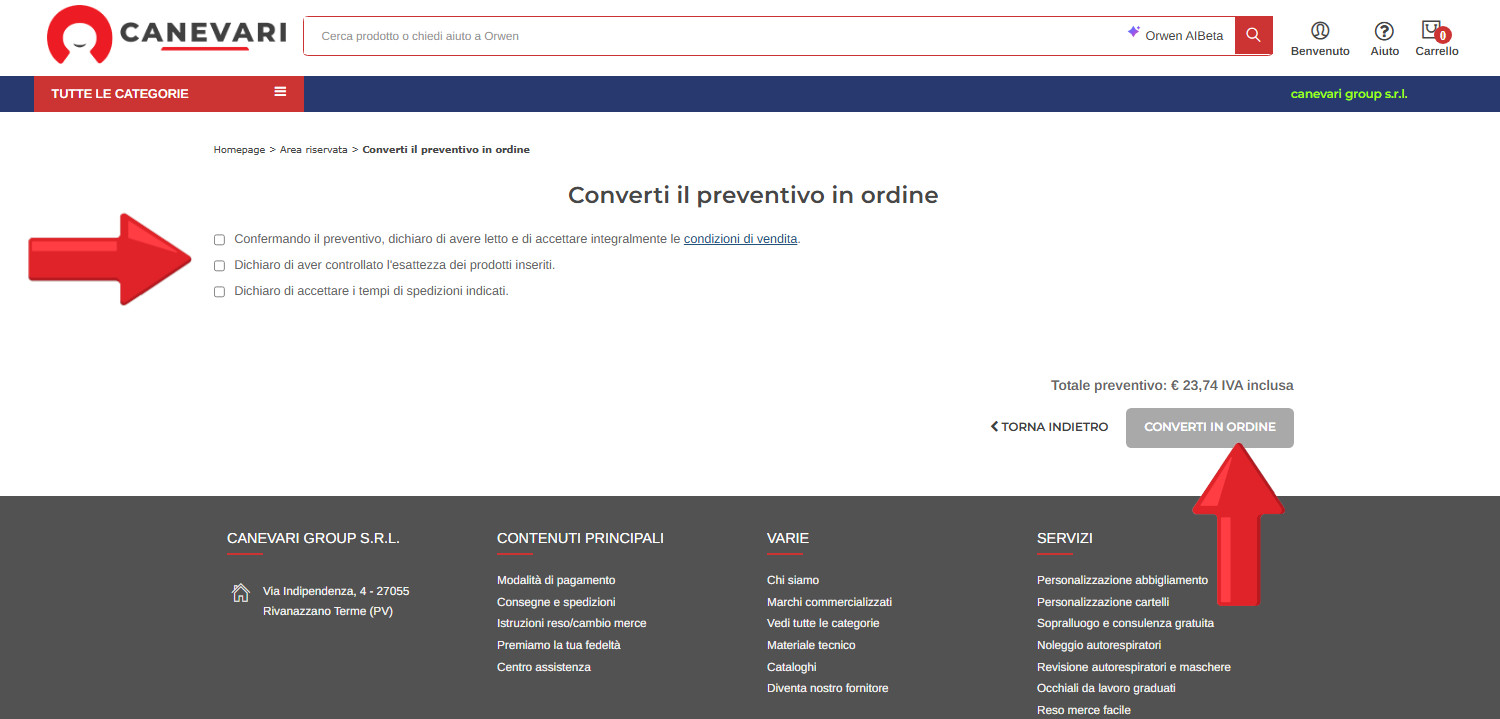Open Premiamo la tua fedeltà link
Screen dimensions: 1500x719
tap(559, 645)
